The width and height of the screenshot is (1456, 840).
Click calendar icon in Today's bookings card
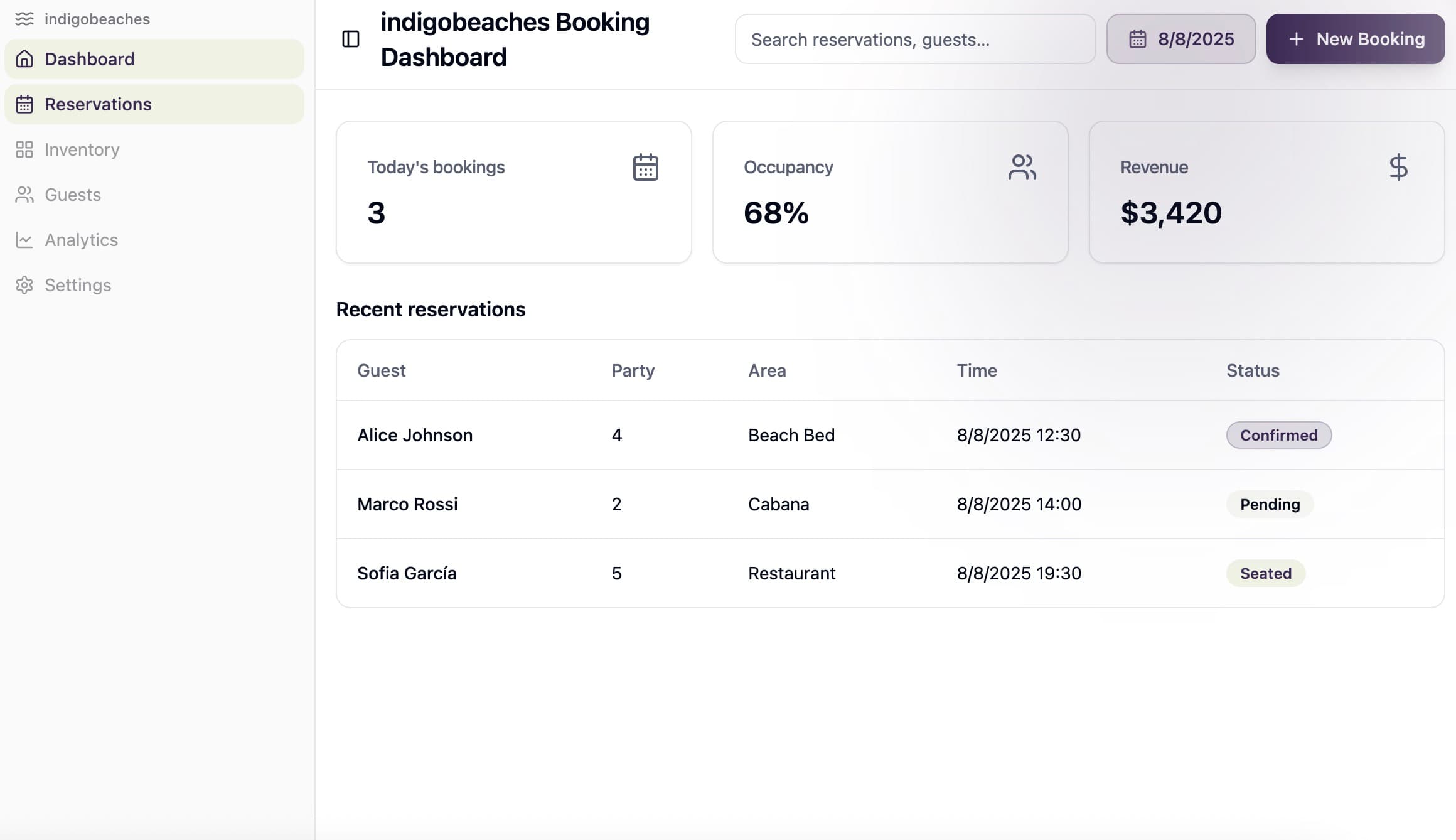tap(645, 167)
